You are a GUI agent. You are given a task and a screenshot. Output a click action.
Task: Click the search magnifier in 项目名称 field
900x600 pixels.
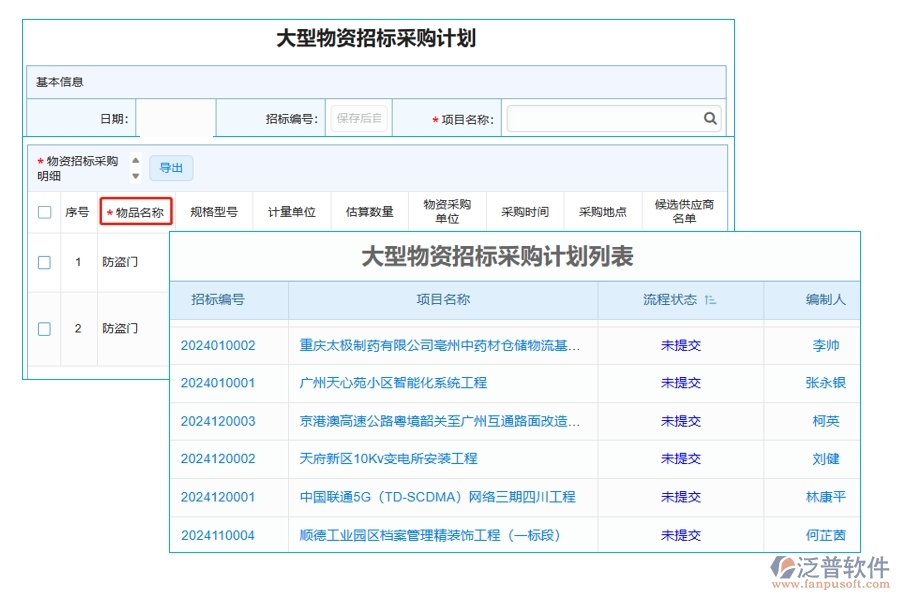pyautogui.click(x=710, y=117)
